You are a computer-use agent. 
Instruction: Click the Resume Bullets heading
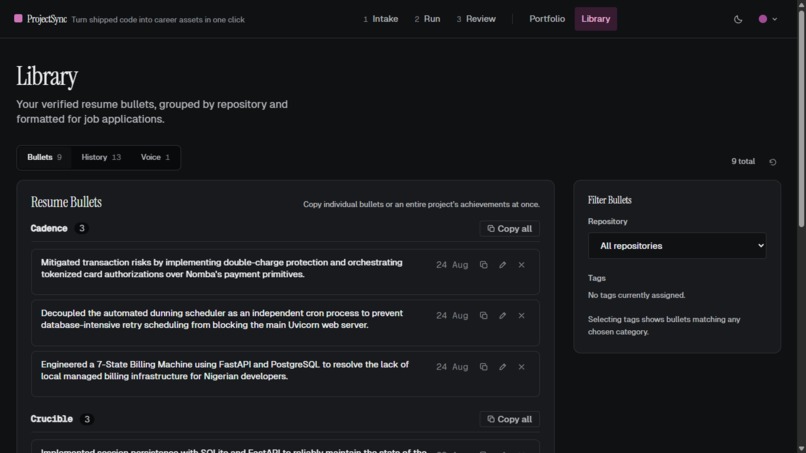pyautogui.click(x=66, y=202)
